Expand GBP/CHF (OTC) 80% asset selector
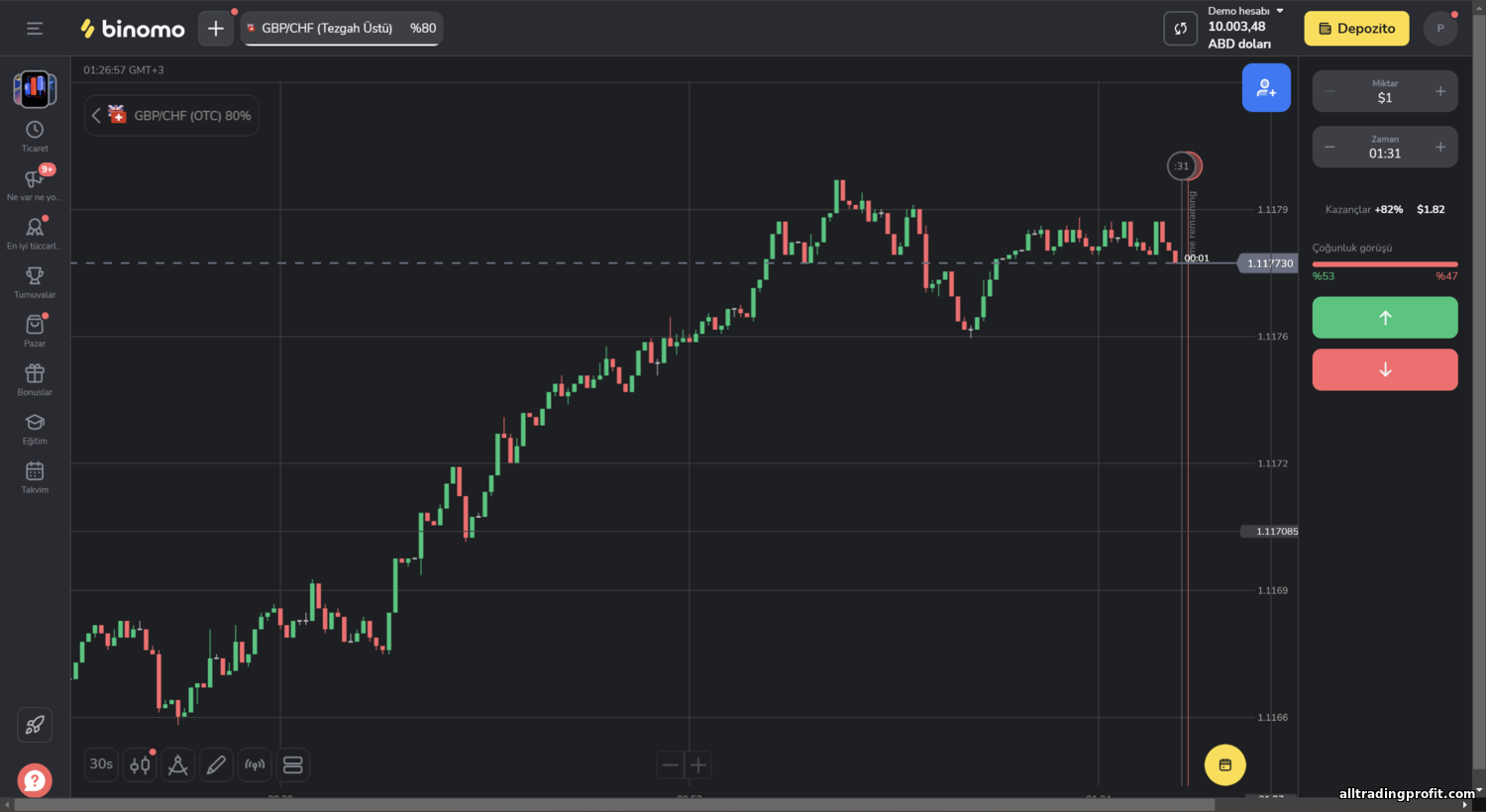This screenshot has width=1486, height=812. pyautogui.click(x=172, y=116)
